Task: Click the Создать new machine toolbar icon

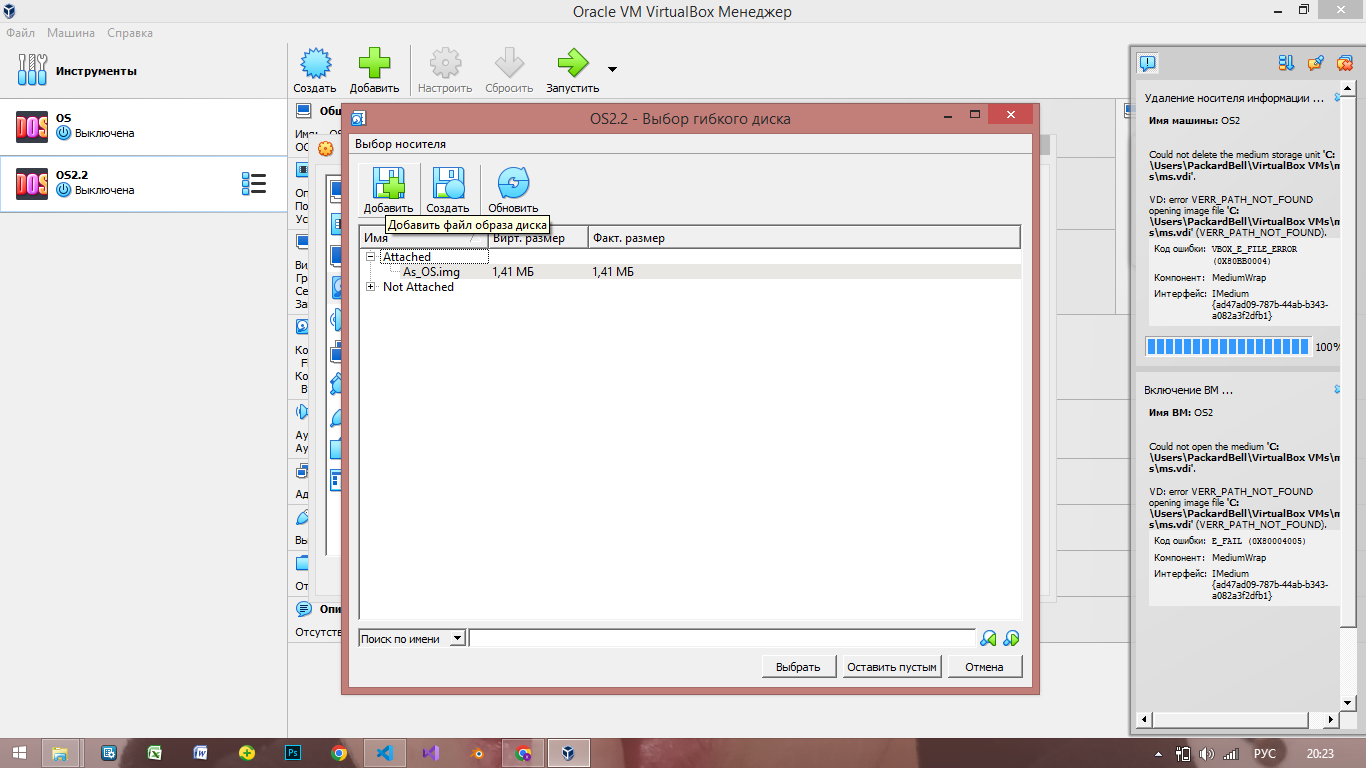Action: coord(315,64)
